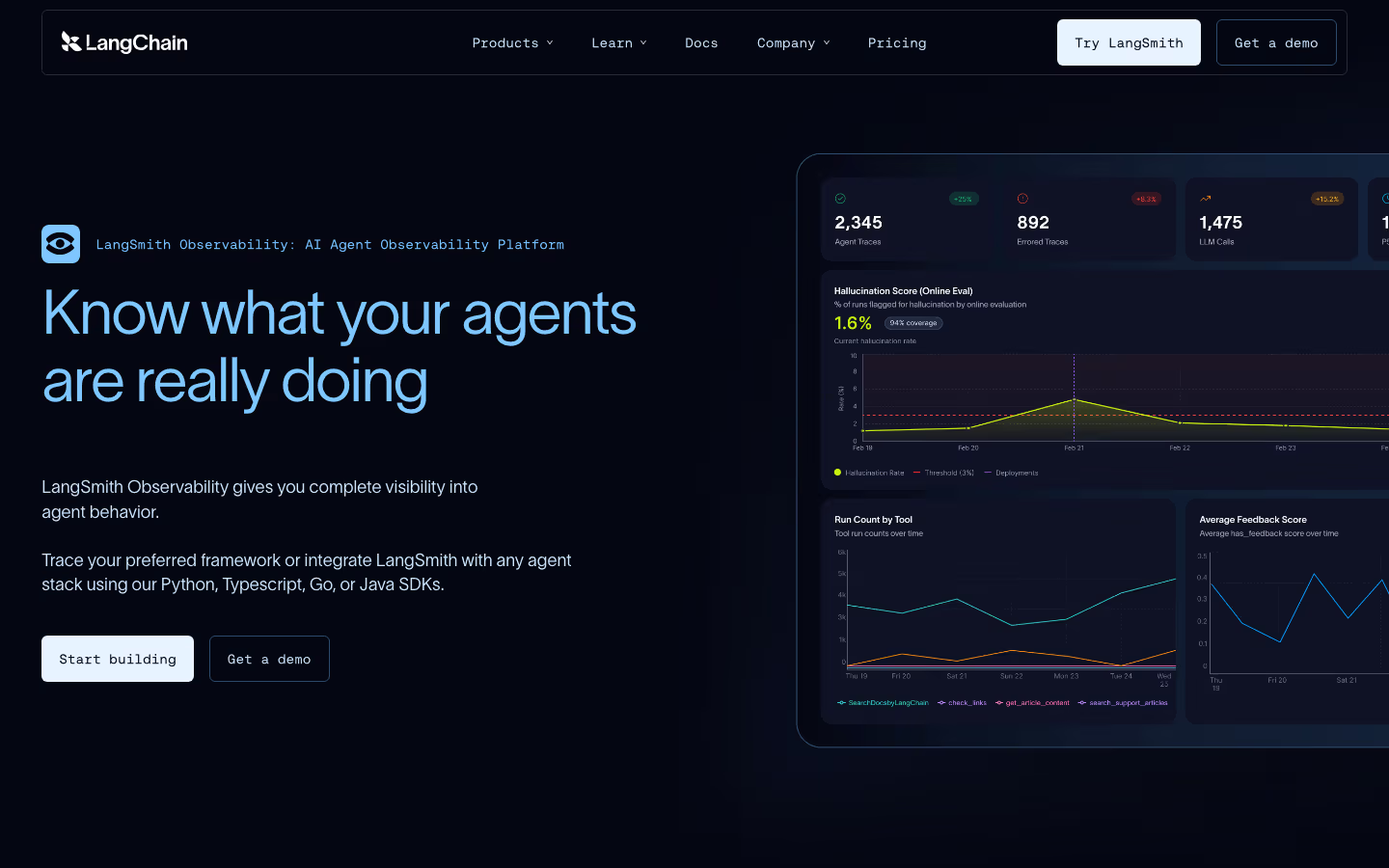Click the trend arrow icon on LLM Calls card

click(x=1205, y=199)
